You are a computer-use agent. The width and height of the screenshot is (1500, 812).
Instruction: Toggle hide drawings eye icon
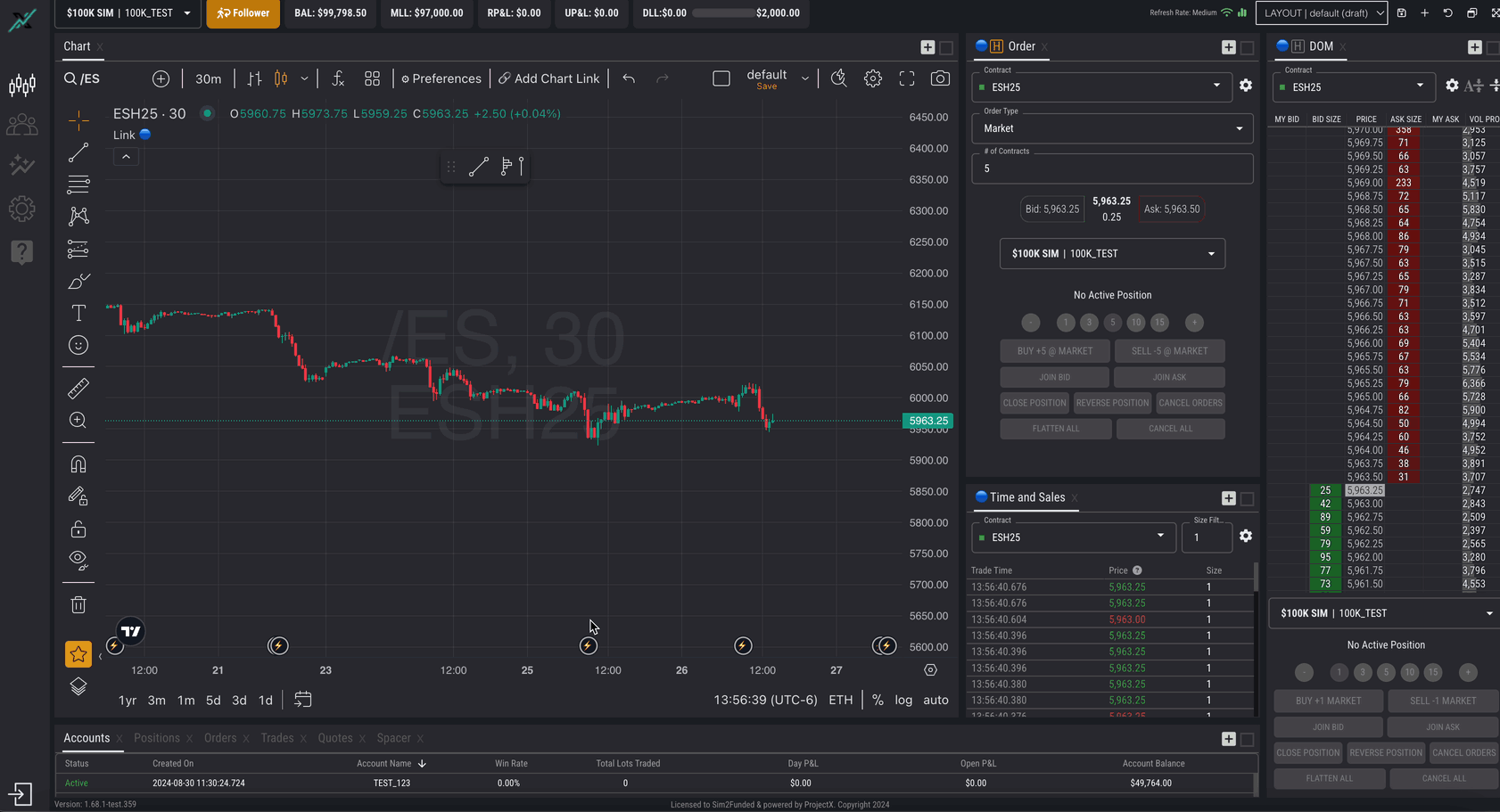(x=78, y=560)
